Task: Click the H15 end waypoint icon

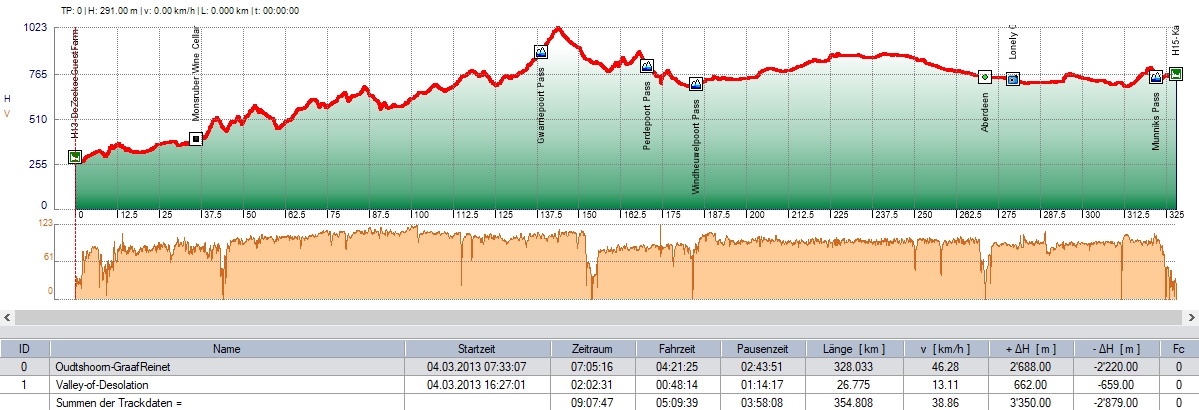Action: point(1176,73)
